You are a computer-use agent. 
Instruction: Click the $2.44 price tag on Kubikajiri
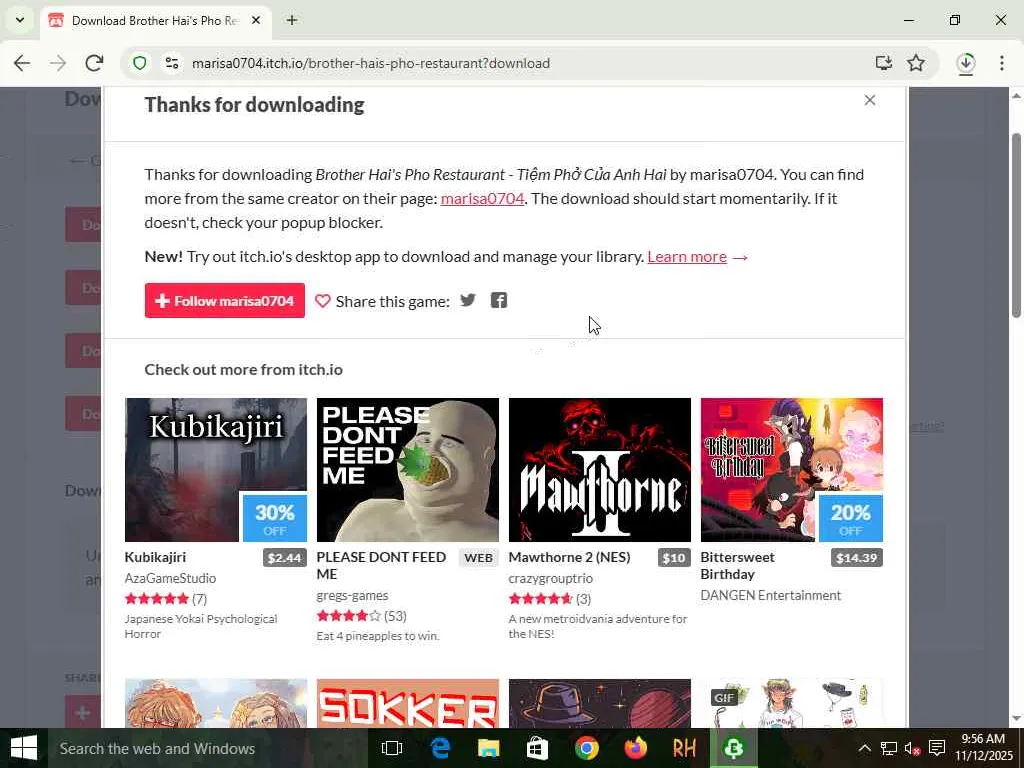click(x=285, y=558)
